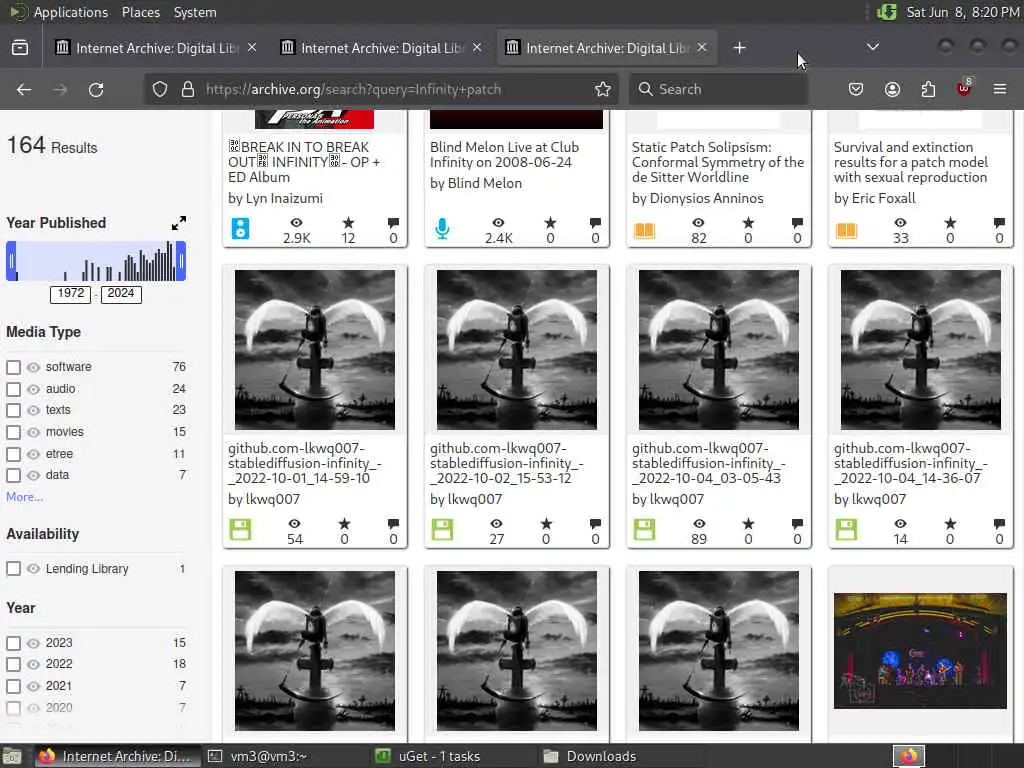1024x768 pixels.
Task: Open the Firefox hamburger menu
Action: [x=1000, y=89]
